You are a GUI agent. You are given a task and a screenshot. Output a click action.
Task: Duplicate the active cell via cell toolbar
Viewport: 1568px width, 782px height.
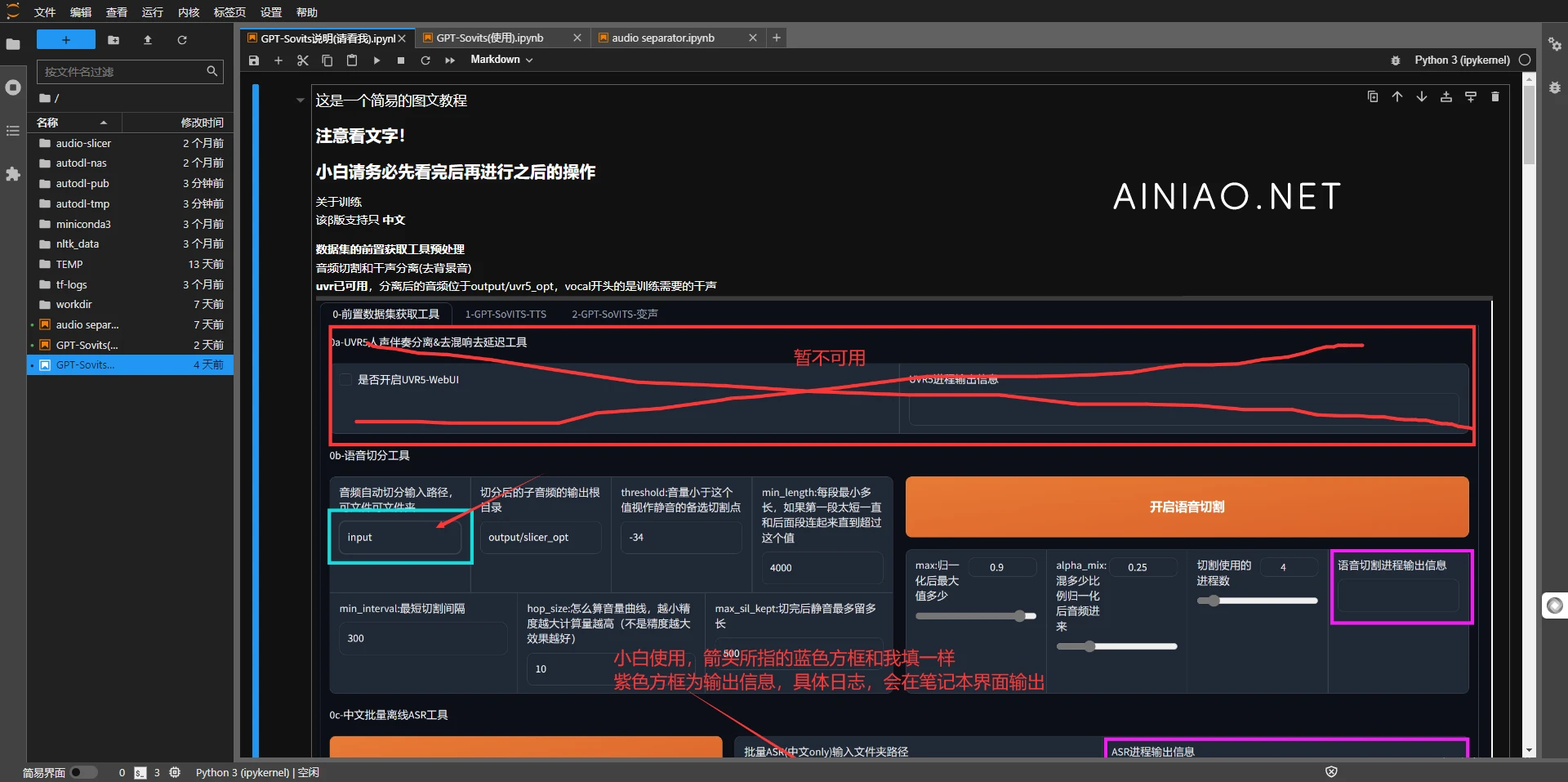coord(1373,96)
